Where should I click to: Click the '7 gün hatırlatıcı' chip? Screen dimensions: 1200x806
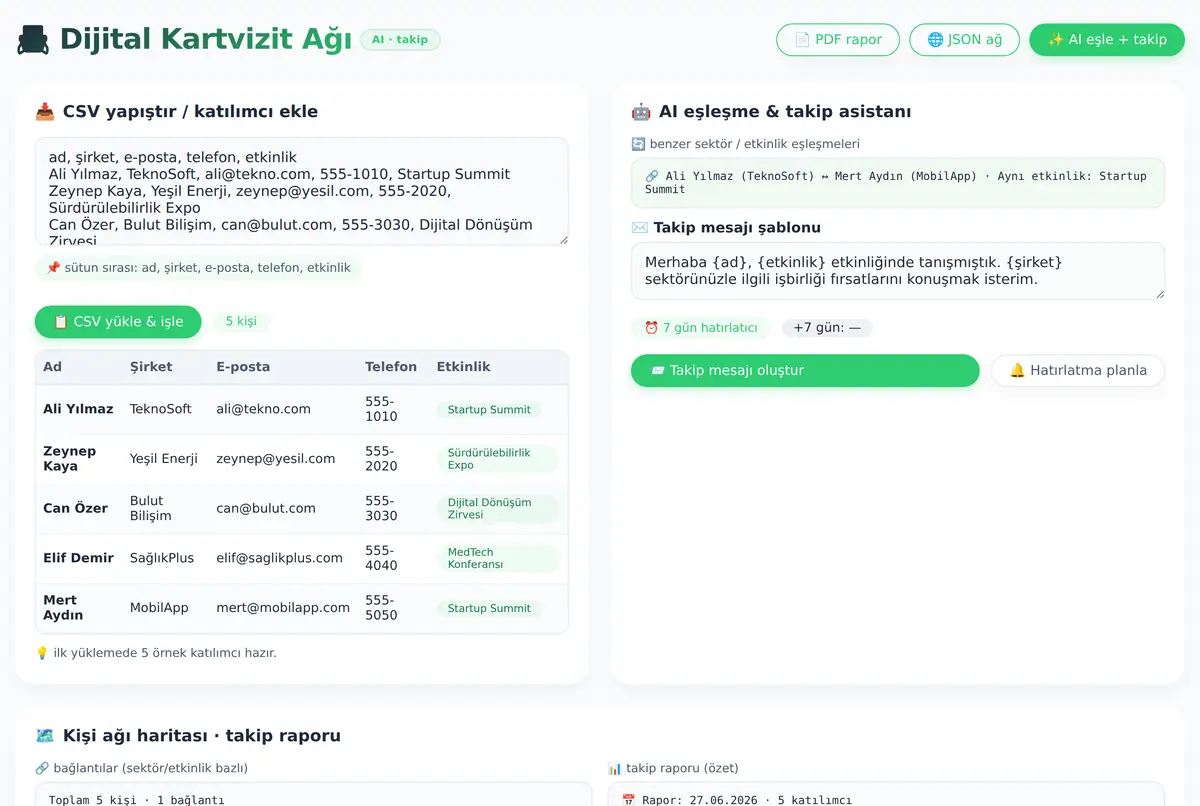click(x=701, y=328)
